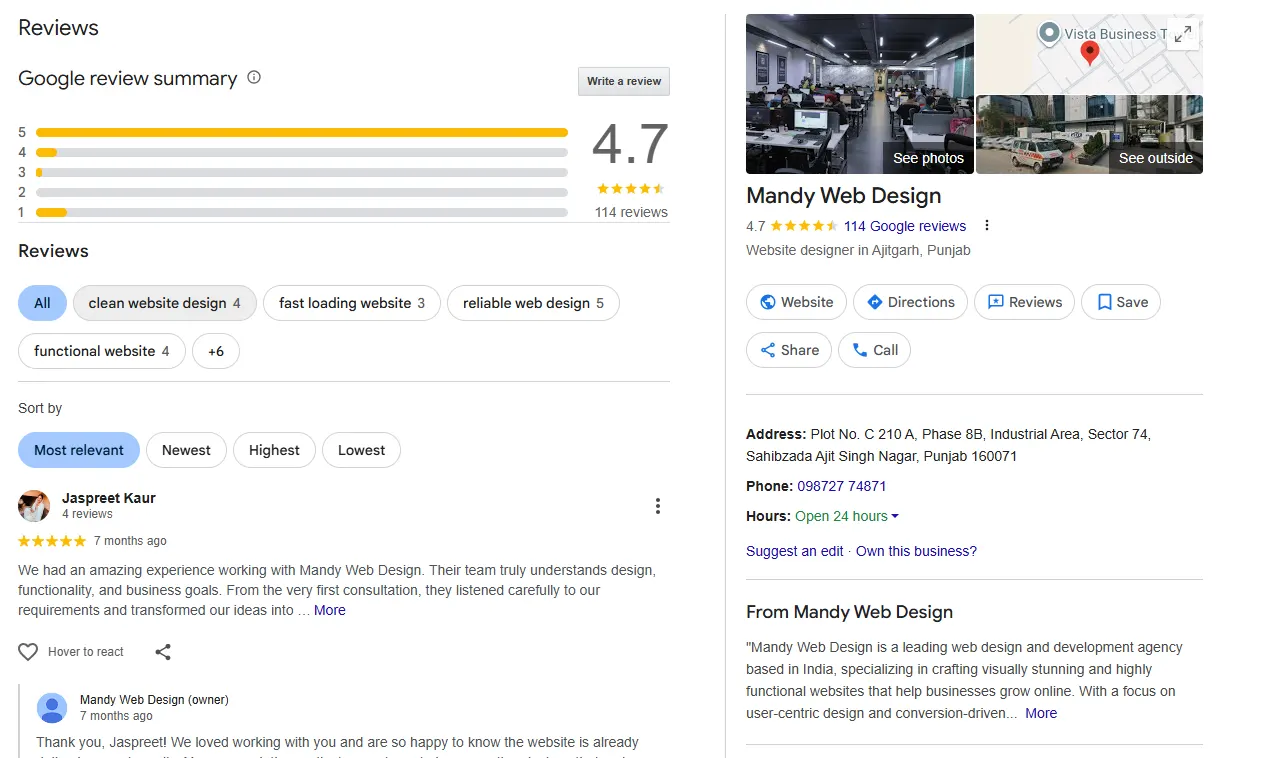Share Jaspreet Kaur's review
The image size is (1279, 758).
click(x=163, y=652)
